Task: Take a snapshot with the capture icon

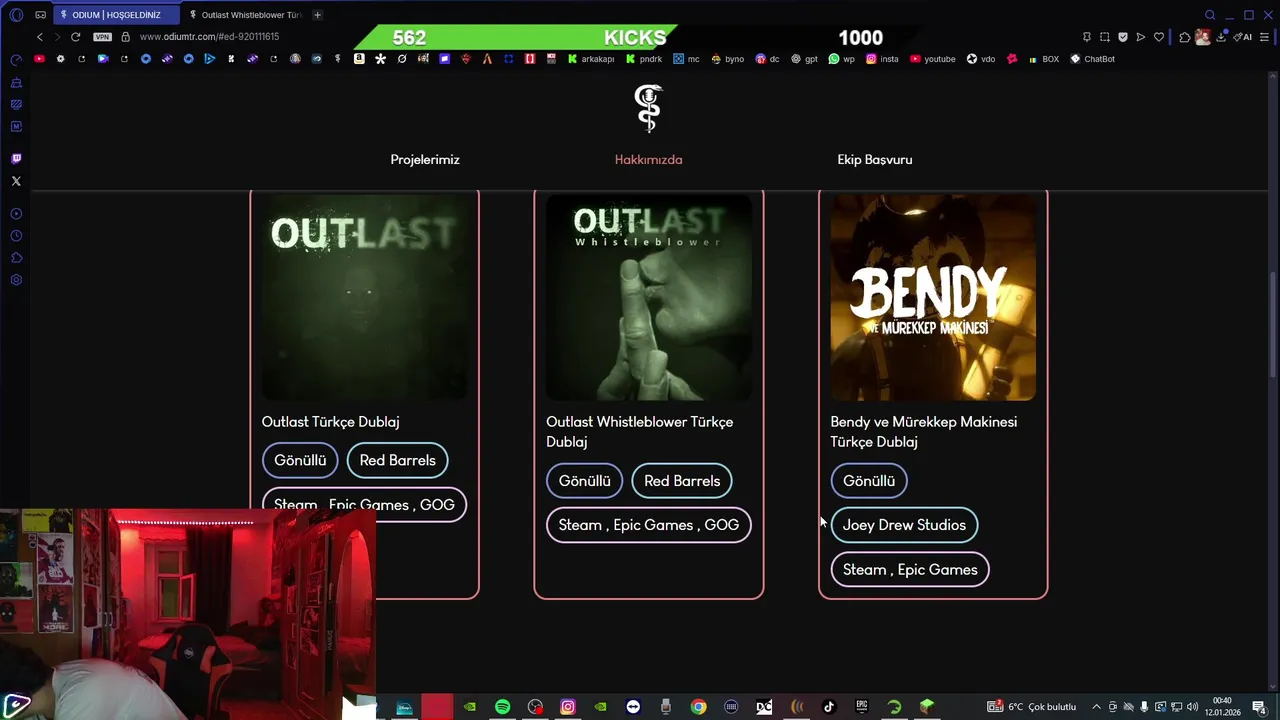Action: pyautogui.click(x=1105, y=37)
